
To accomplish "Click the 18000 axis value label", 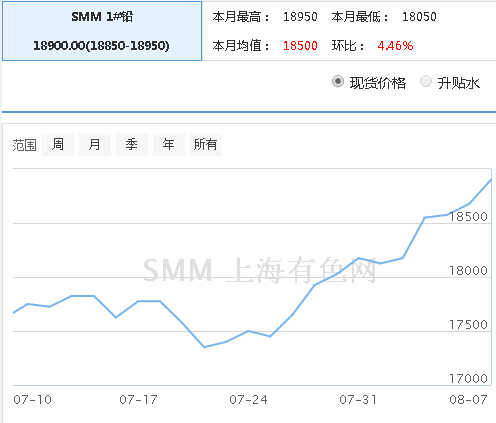I will coord(468,271).
